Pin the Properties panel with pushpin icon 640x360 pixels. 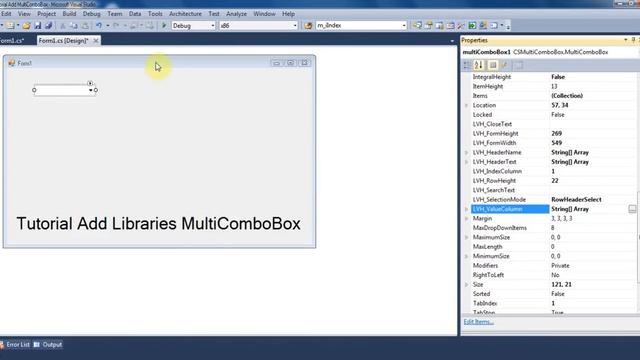(x=633, y=40)
